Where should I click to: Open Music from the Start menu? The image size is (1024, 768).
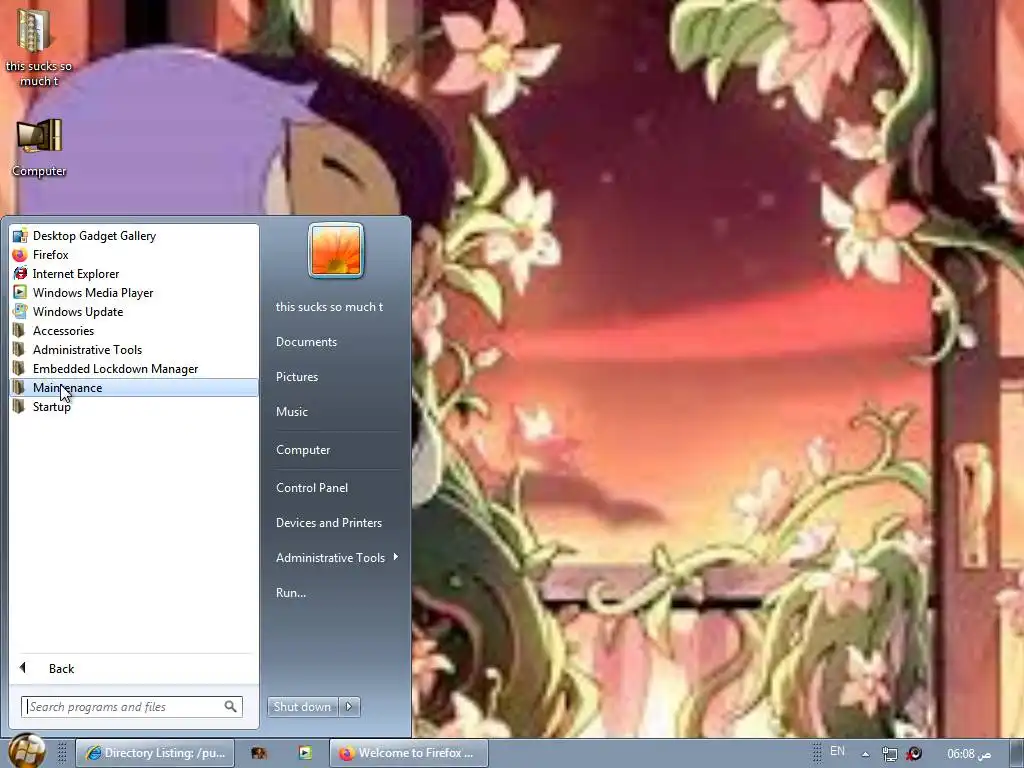click(x=292, y=412)
